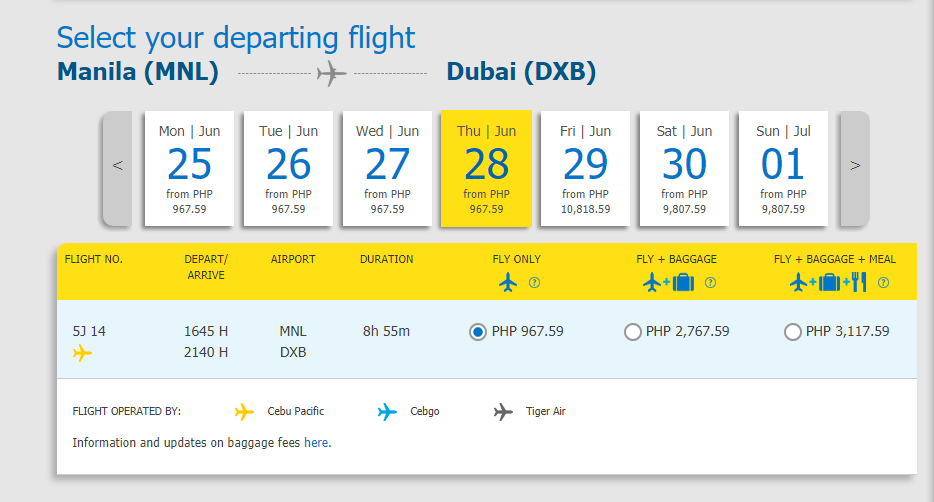Click the 5J 14 flight row
Screen dimensions: 934x502
pyautogui.click(x=487, y=339)
